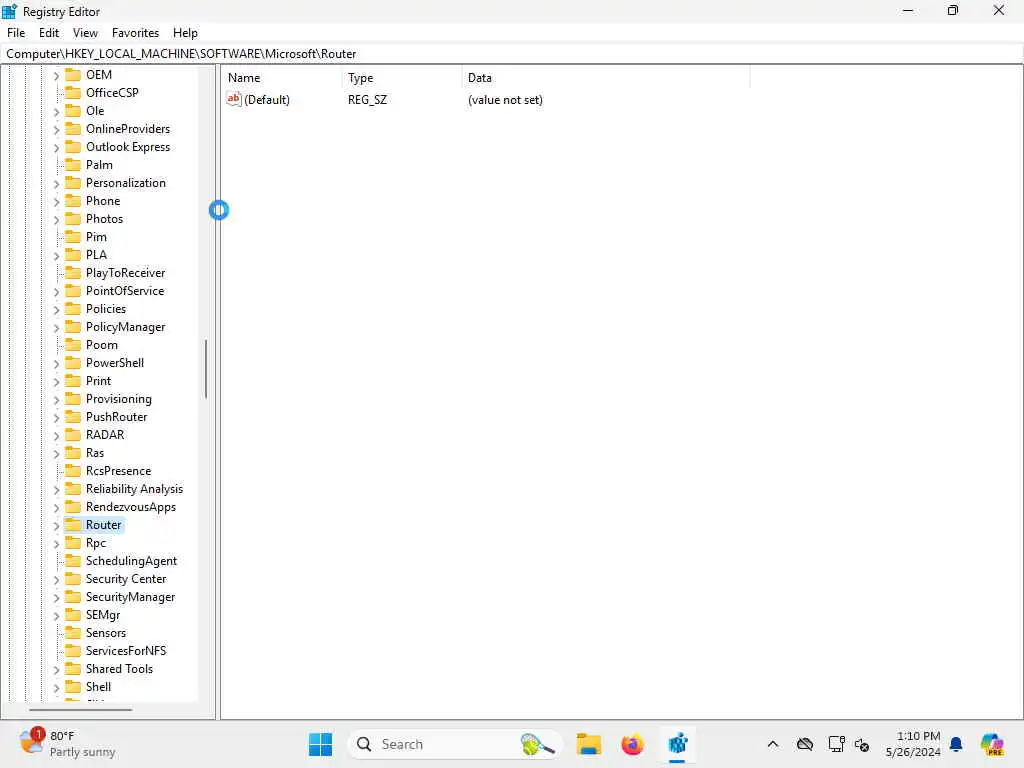
Task: Click the (value not set) data cell
Action: pyautogui.click(x=505, y=100)
